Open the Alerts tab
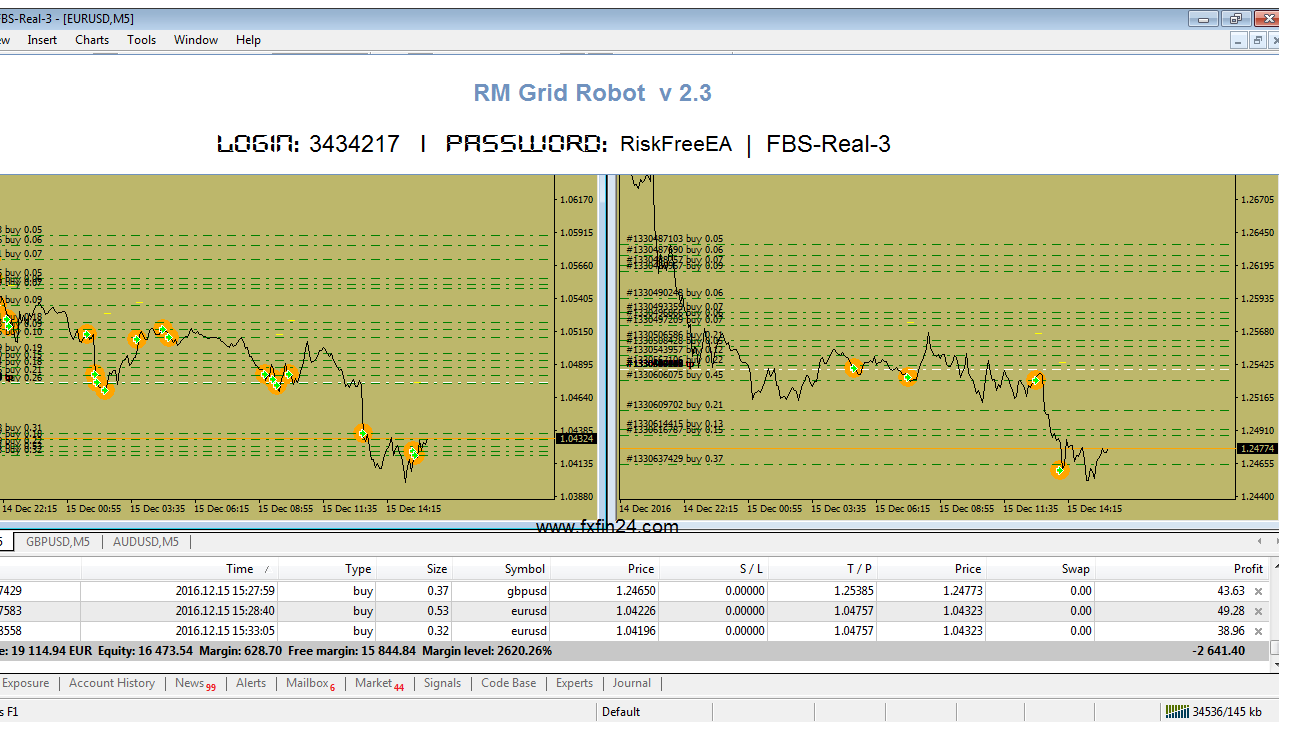1289x735 pixels. pyautogui.click(x=251, y=683)
